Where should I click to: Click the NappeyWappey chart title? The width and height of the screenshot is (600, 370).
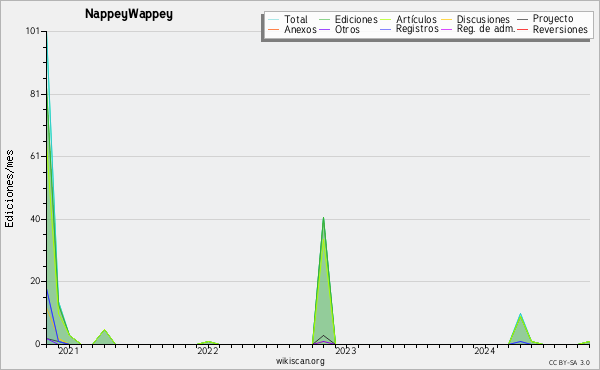click(129, 14)
